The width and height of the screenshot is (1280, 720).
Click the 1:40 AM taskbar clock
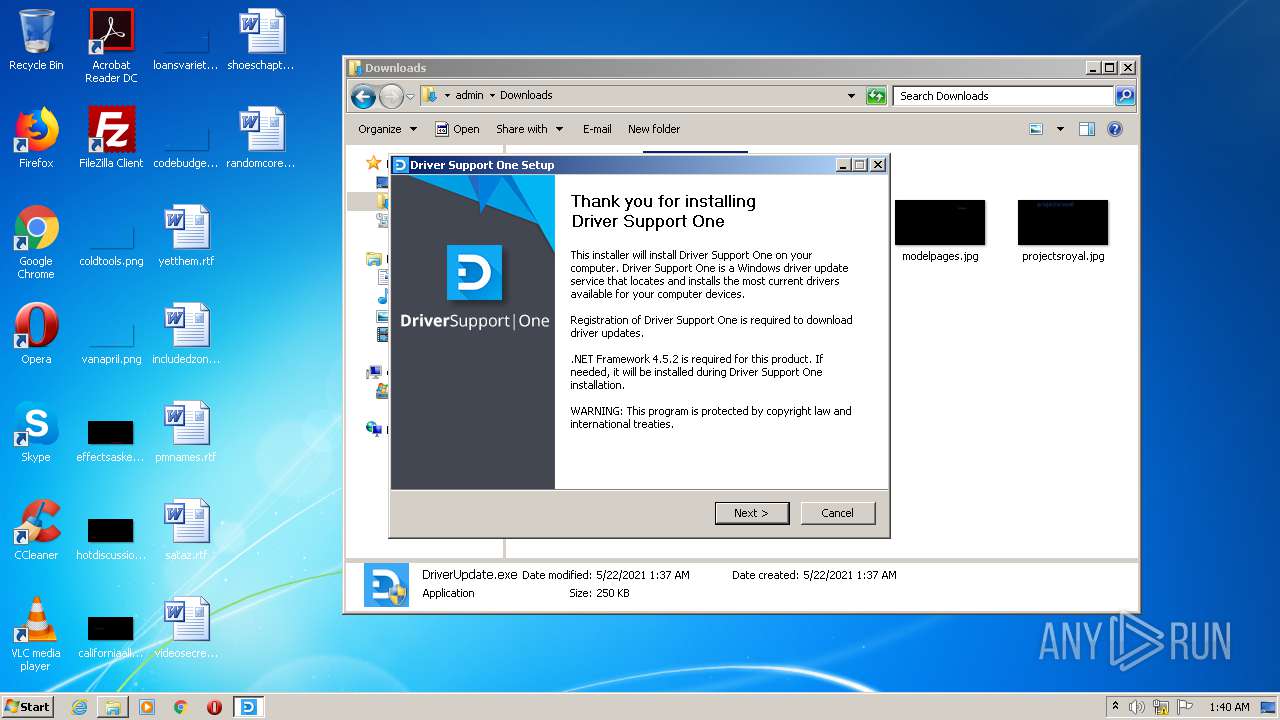[1229, 707]
